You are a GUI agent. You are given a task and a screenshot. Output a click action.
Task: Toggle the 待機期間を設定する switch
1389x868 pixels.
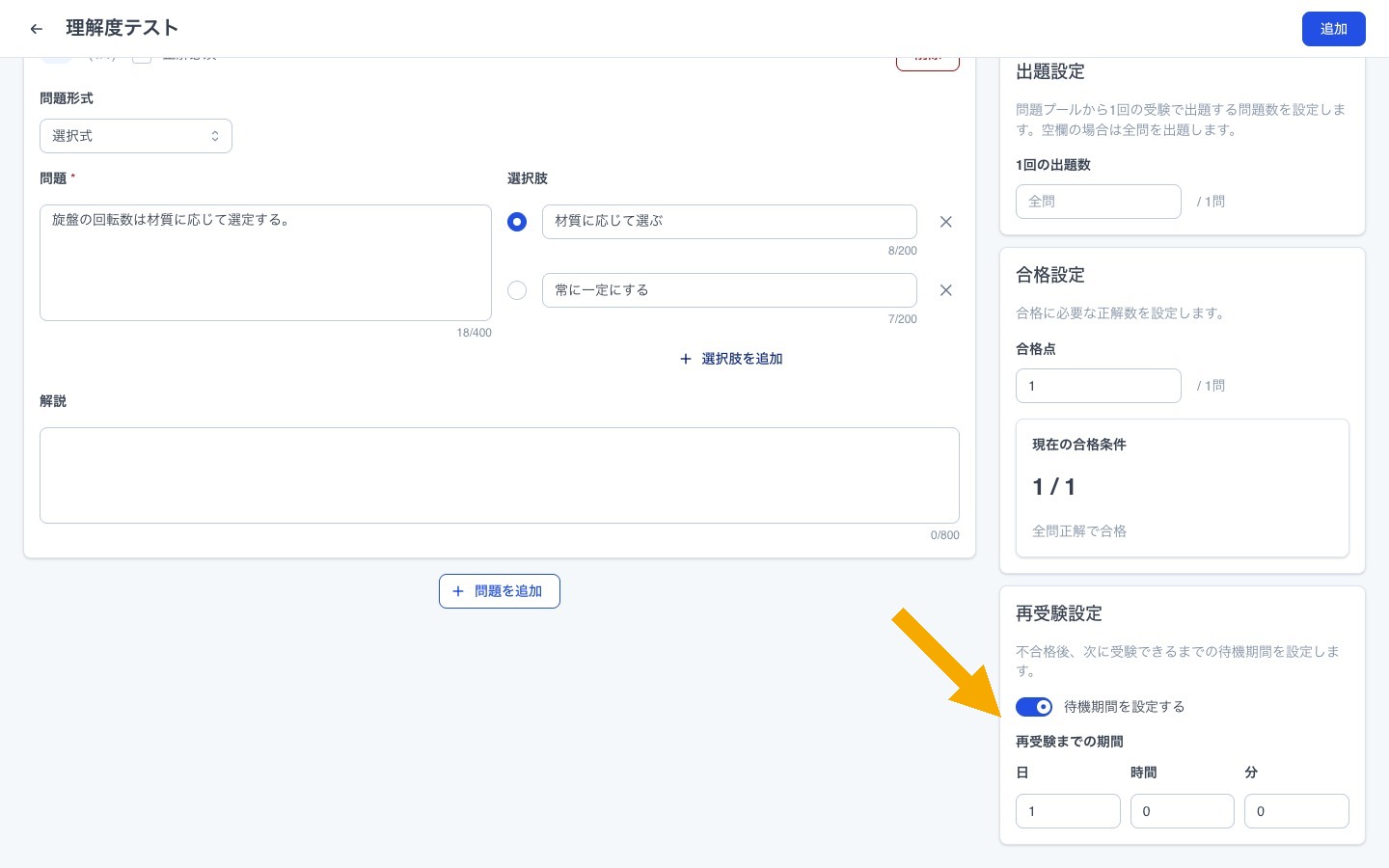(1034, 707)
